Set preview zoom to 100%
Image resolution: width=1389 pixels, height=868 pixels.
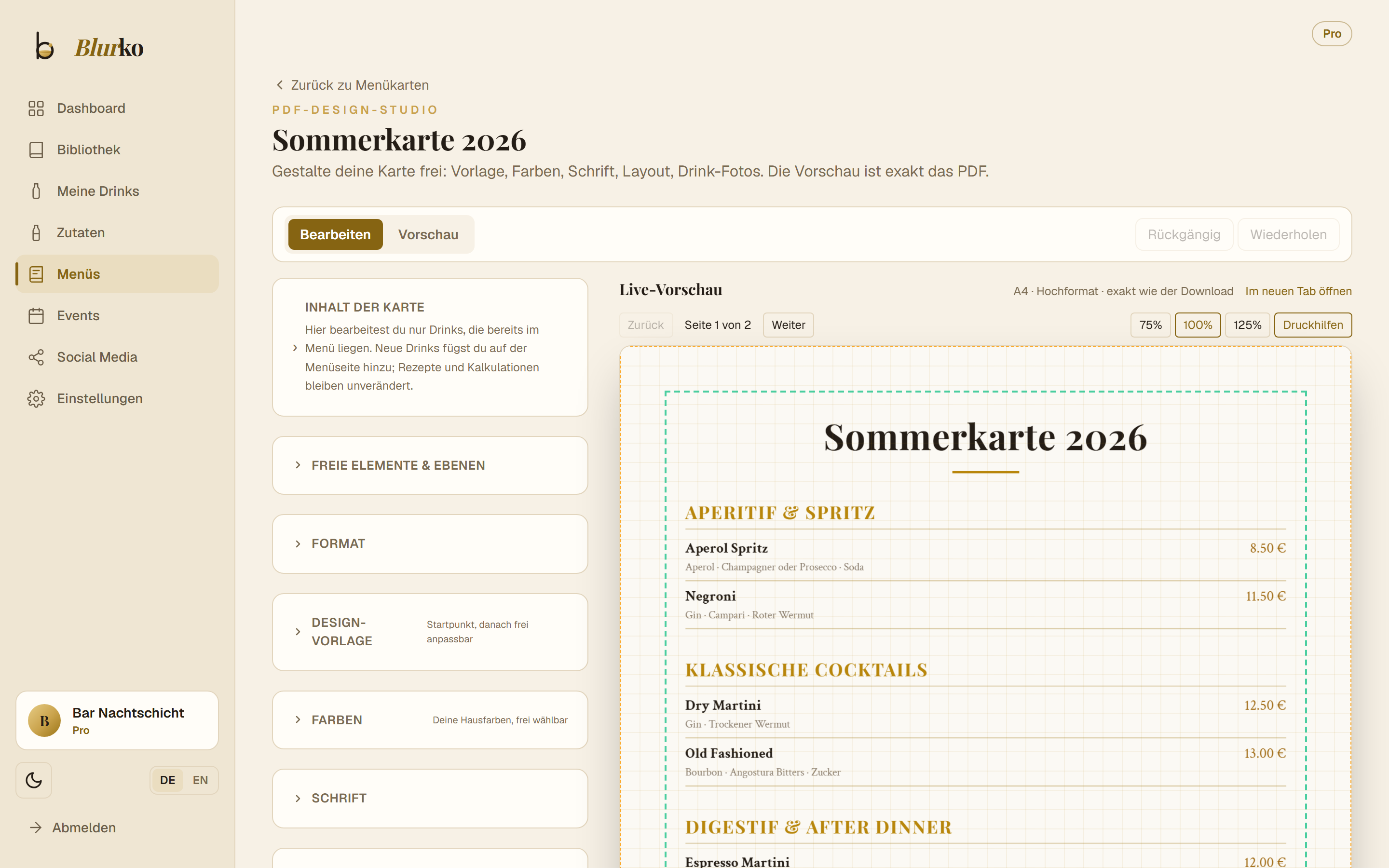(1198, 325)
